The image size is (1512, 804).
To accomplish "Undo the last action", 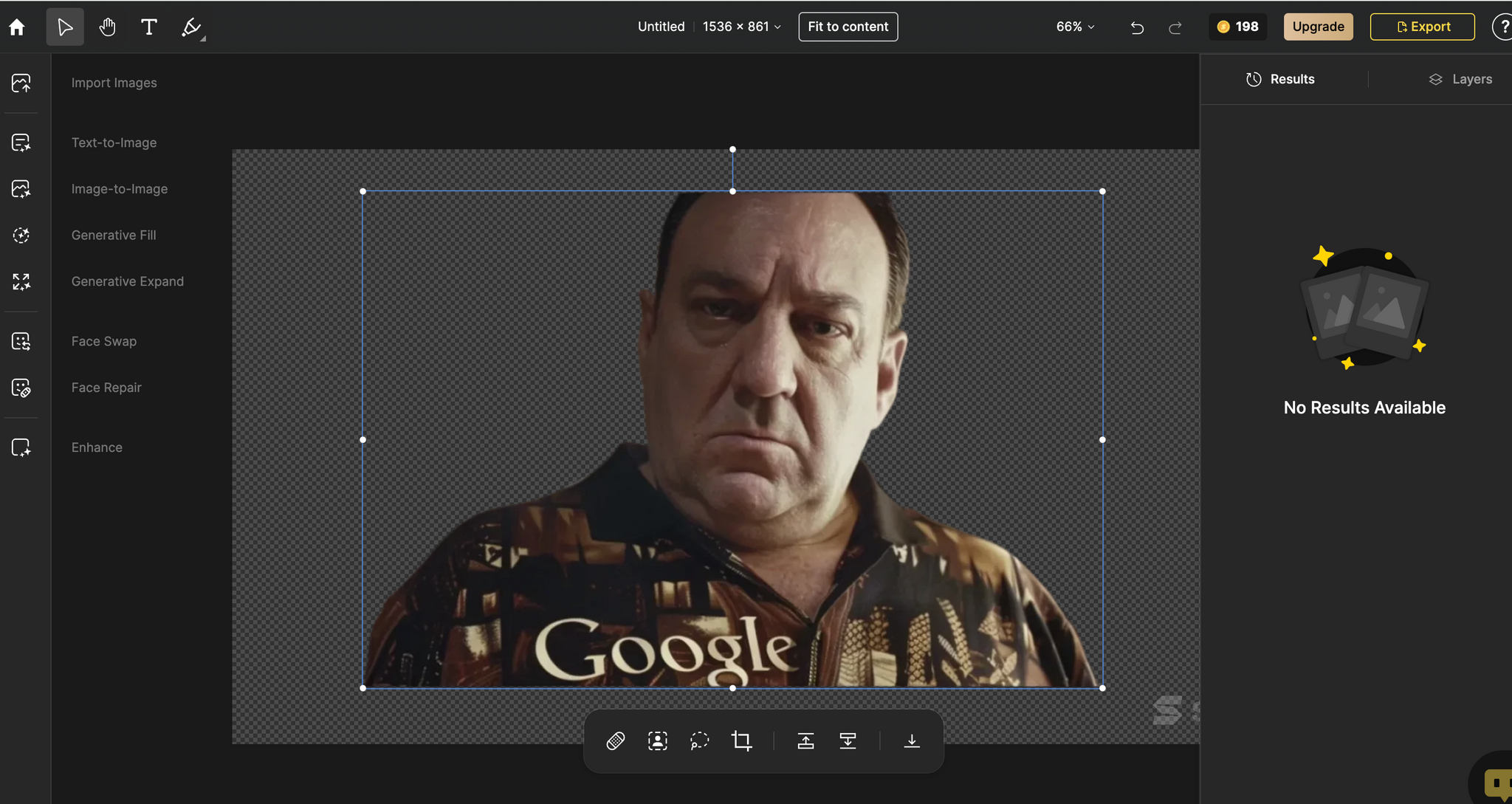I will coord(1137,27).
